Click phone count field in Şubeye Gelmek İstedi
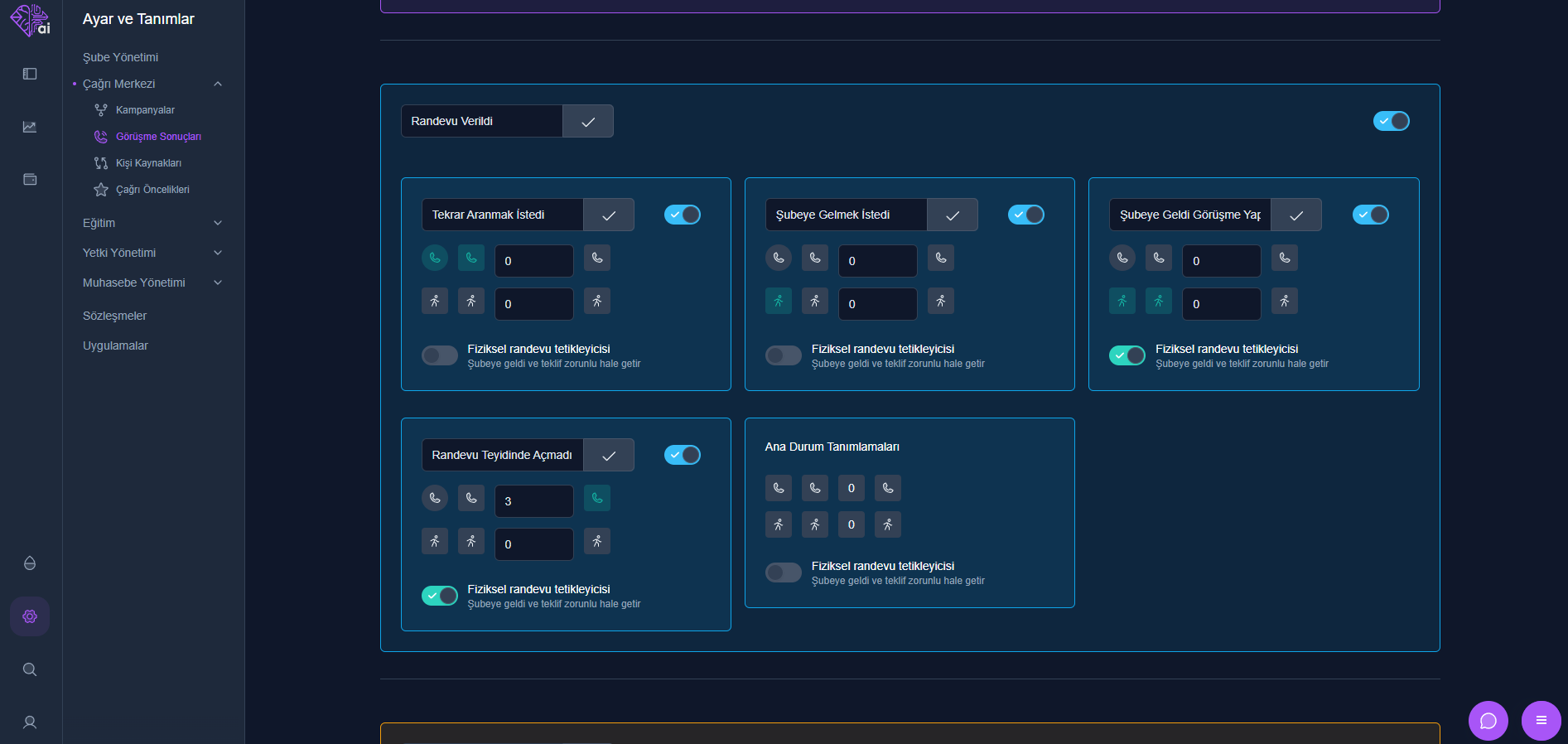This screenshot has width=1568, height=744. pyautogui.click(x=878, y=261)
